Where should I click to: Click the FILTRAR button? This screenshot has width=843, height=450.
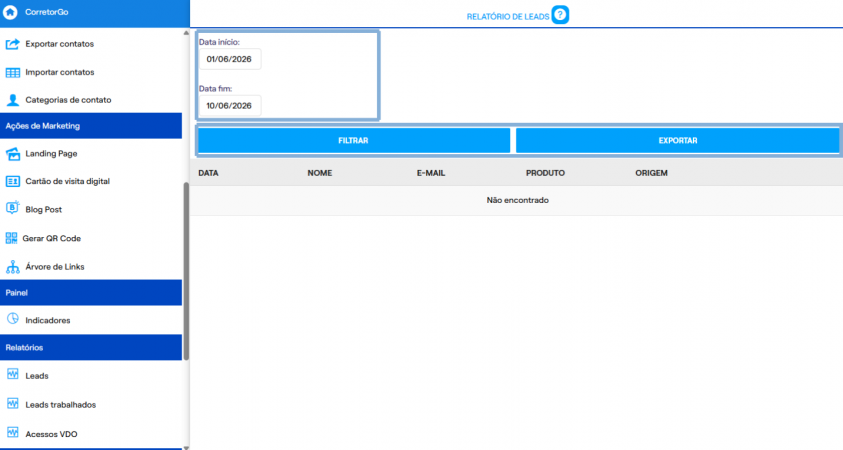353,140
